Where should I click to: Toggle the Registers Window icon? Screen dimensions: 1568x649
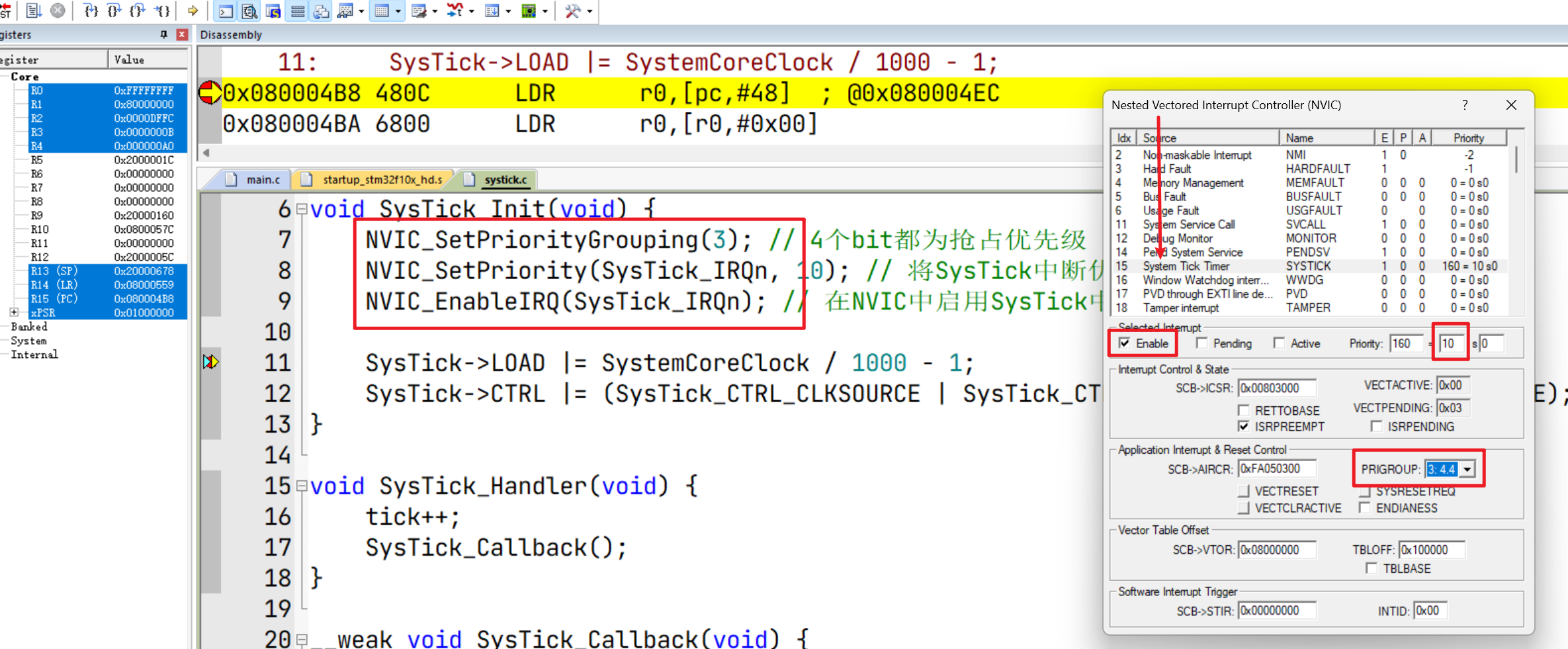point(298,11)
